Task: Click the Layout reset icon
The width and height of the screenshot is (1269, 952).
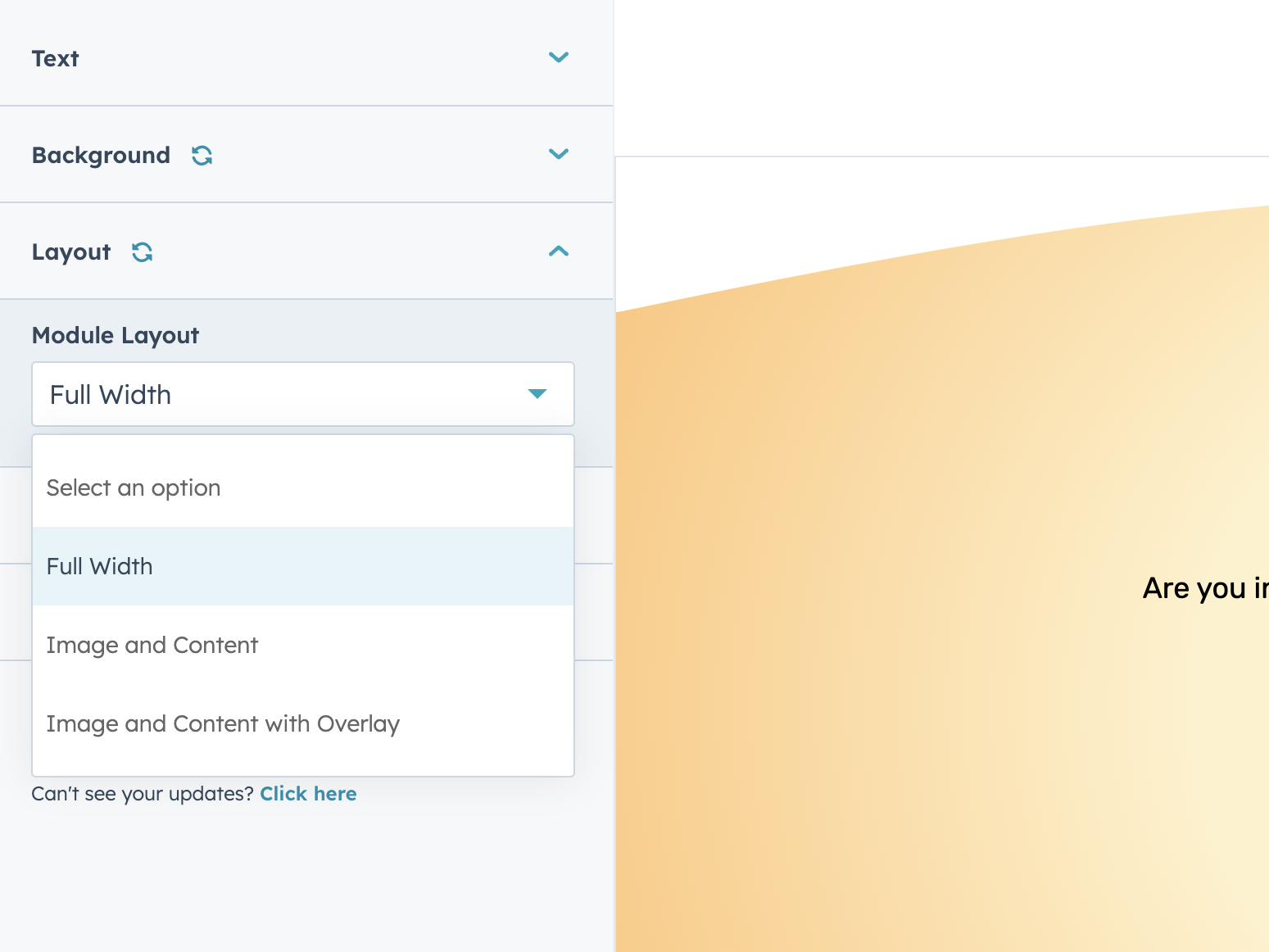Action: coord(143,252)
